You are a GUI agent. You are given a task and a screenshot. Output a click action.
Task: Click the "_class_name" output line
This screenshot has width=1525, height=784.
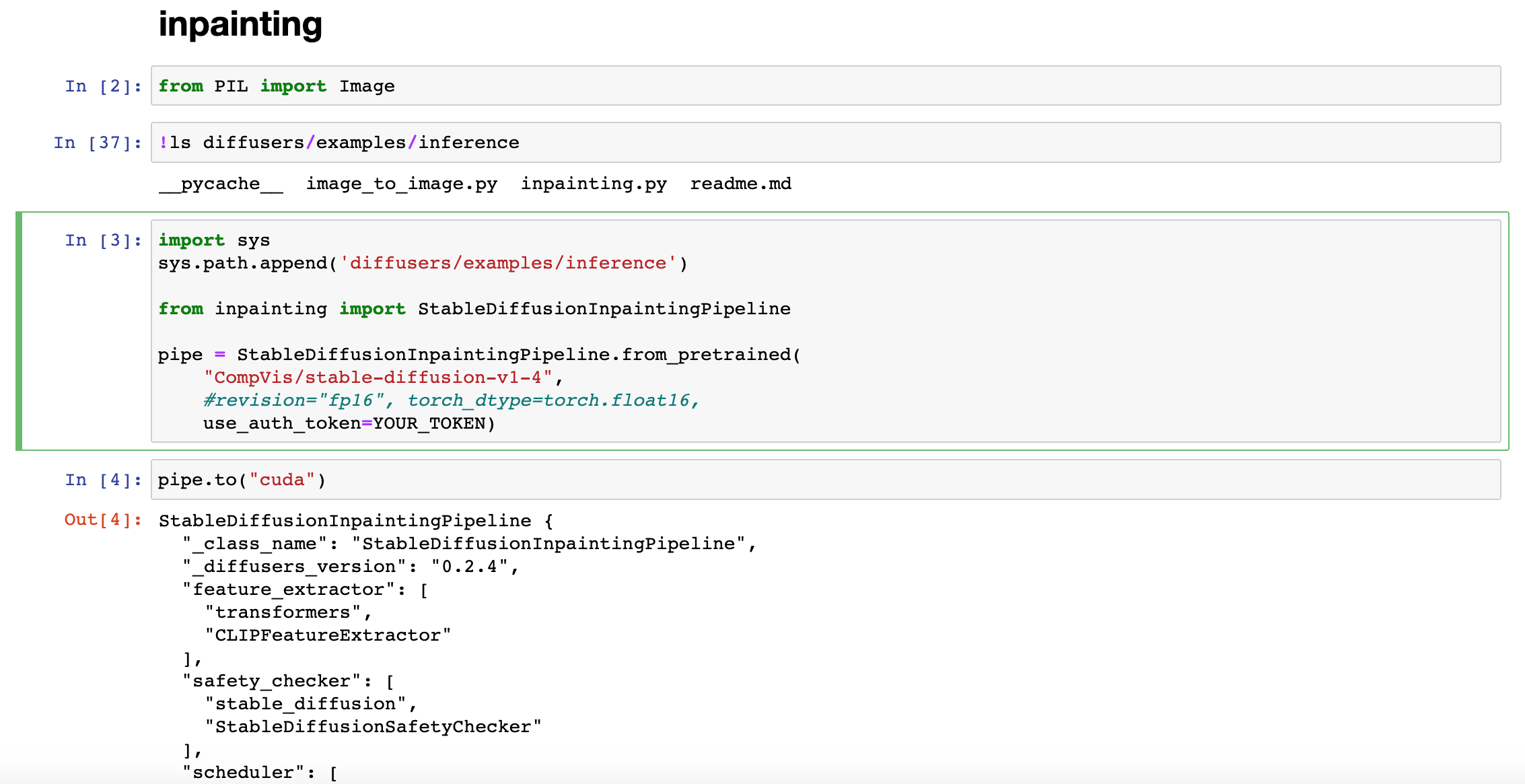coord(470,544)
